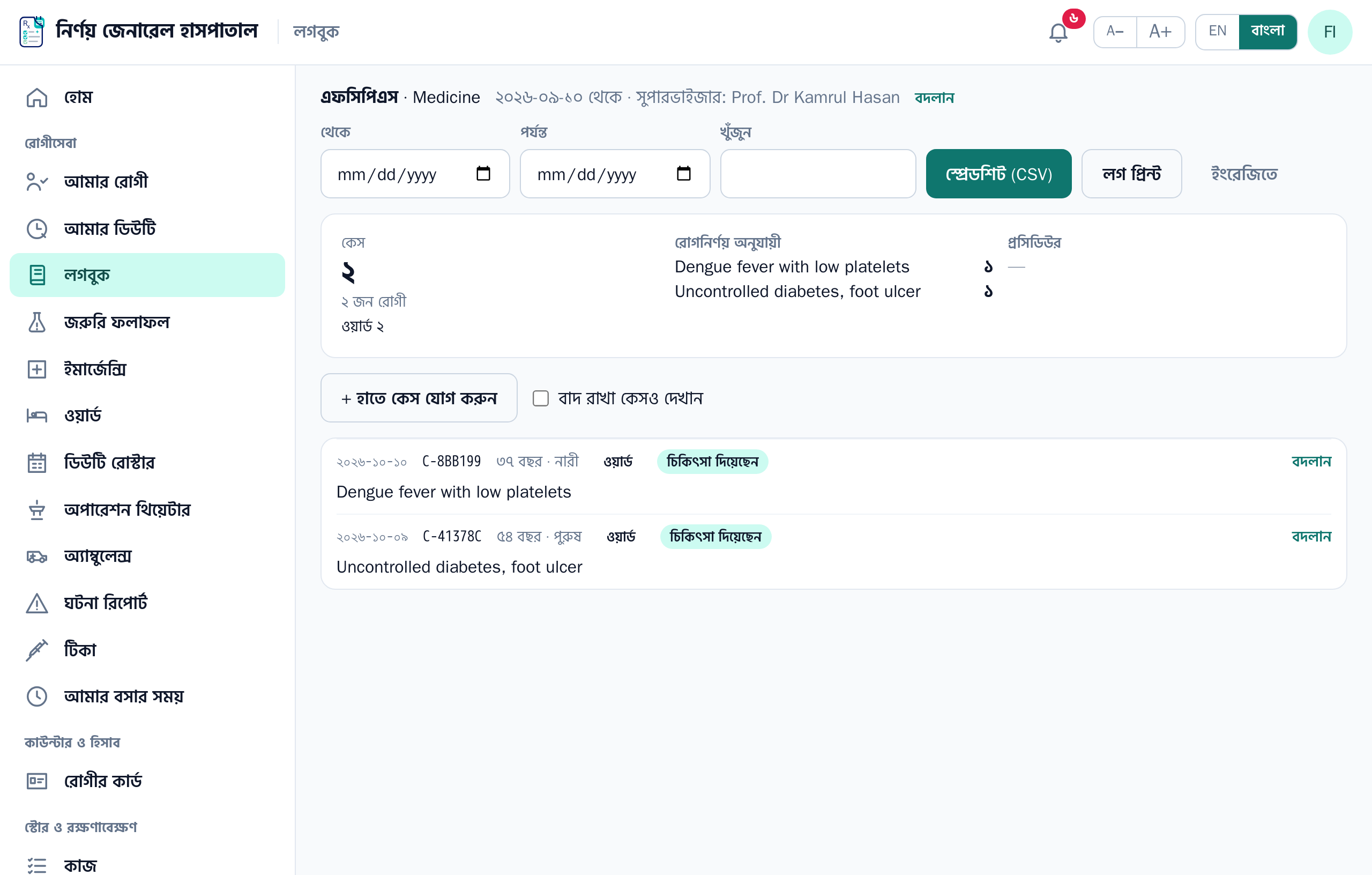Click বদলান next to supervisor name
1372x875 pixels.
click(934, 98)
